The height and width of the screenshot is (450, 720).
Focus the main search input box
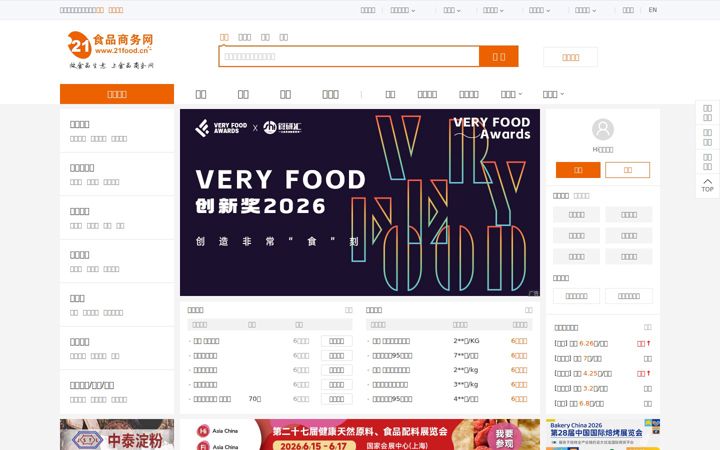point(349,56)
